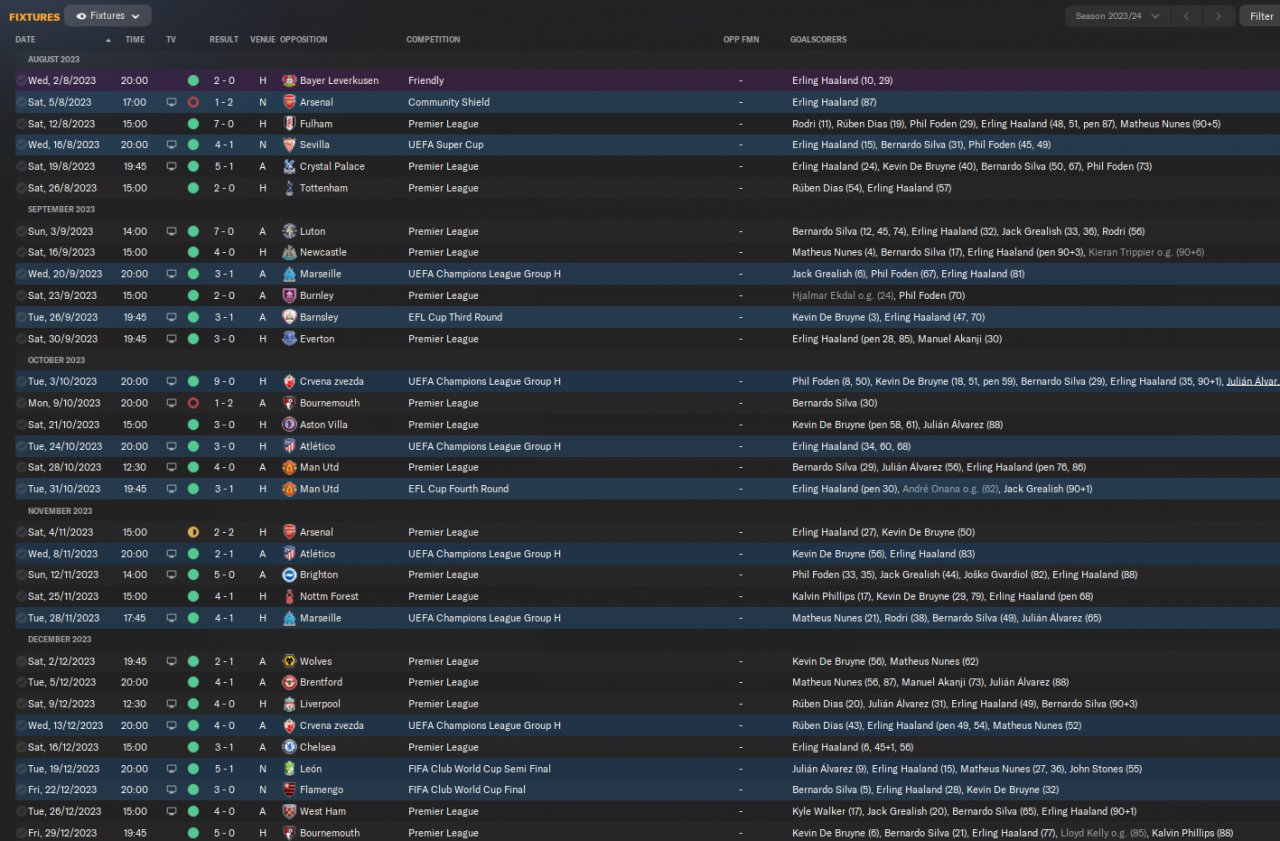Toggle the tick on the Sat 2/12/2023 row

point(21,662)
